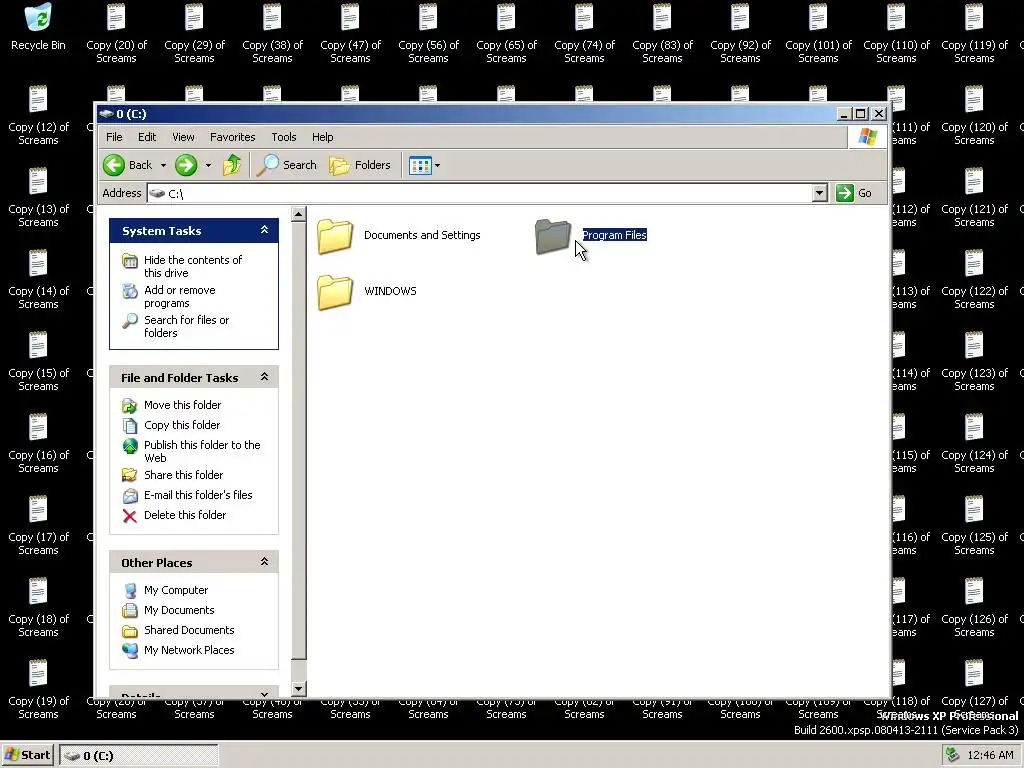Click Hide the contents of this drive
Viewport: 1024px width, 768px height.
coord(193,266)
